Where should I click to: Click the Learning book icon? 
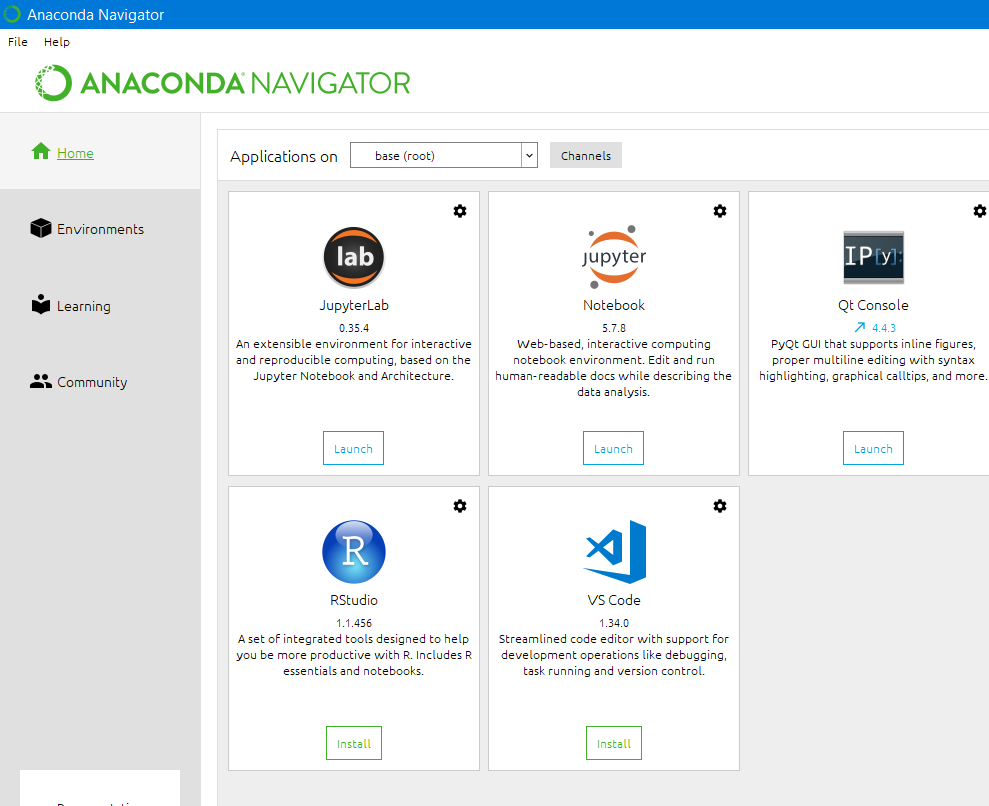click(x=41, y=304)
